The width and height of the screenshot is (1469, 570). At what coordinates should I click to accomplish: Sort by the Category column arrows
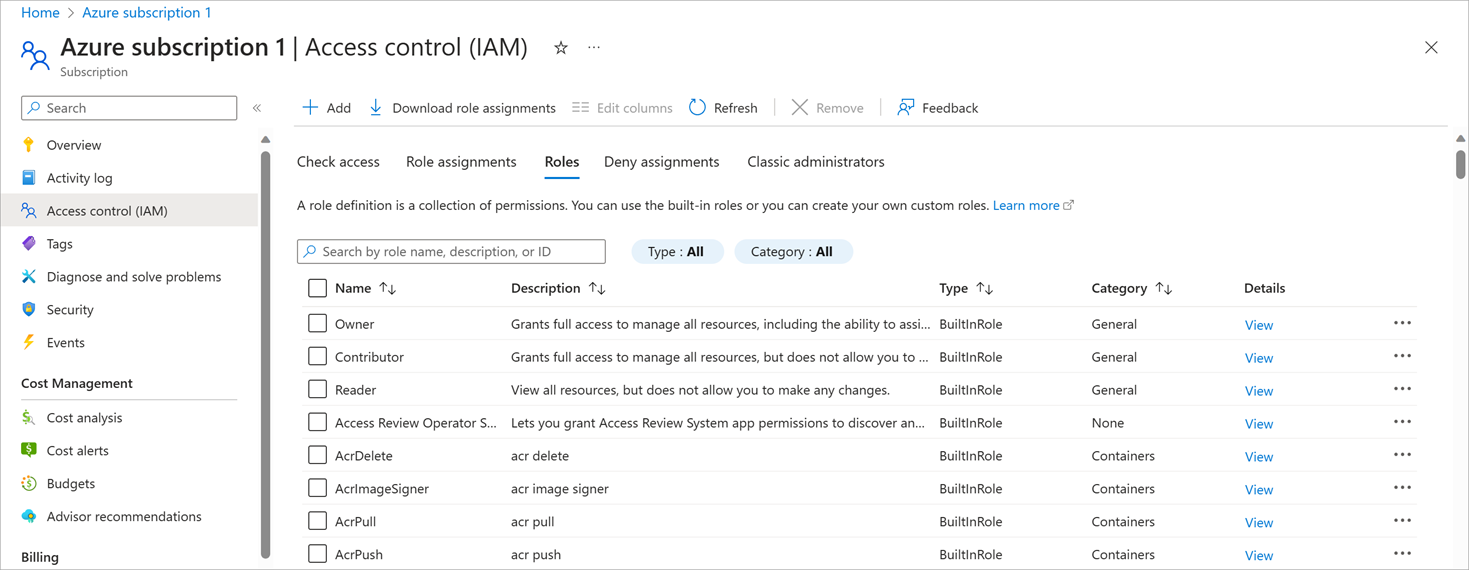coord(1163,289)
